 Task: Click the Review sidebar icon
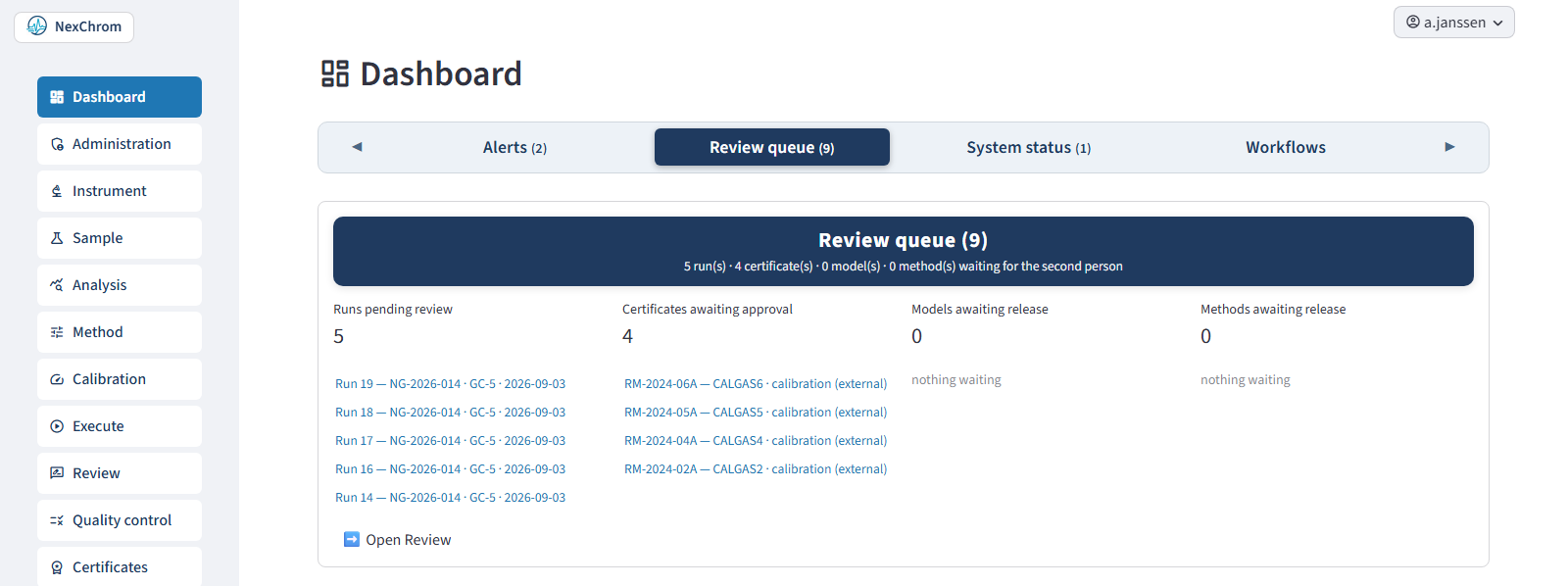[57, 473]
